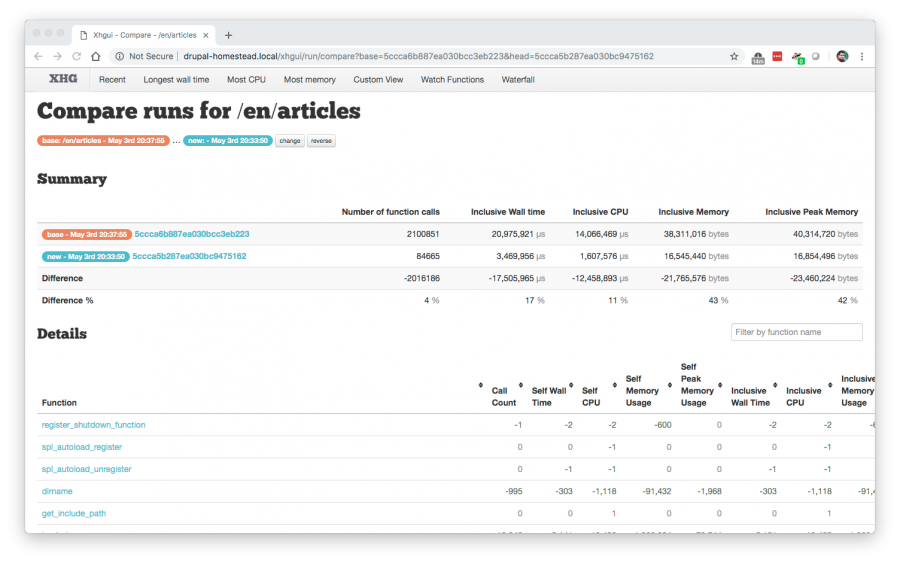This screenshot has height=563, width=900.
Task: Open dirname function link
Action: (x=57, y=491)
